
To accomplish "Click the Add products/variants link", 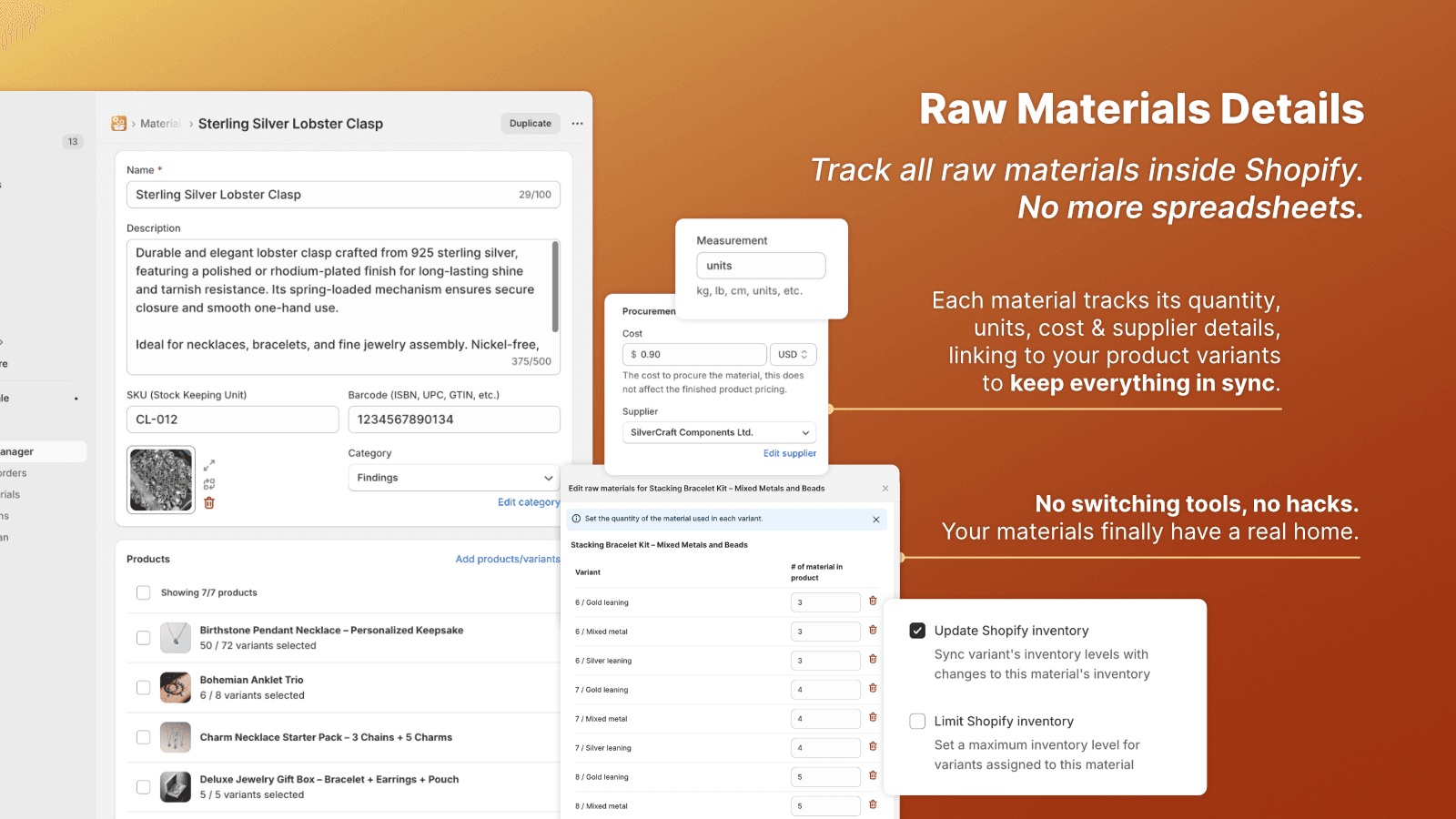I will (507, 559).
